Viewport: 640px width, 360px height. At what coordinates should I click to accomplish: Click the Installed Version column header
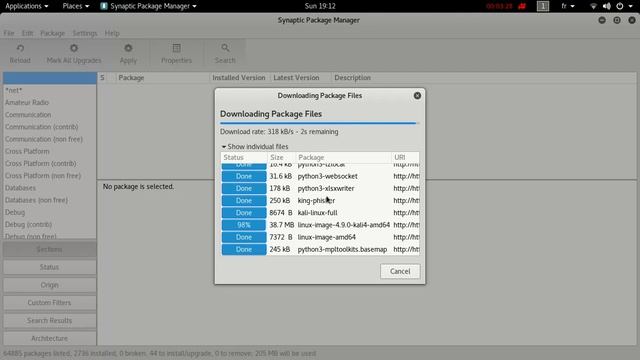tap(239, 78)
